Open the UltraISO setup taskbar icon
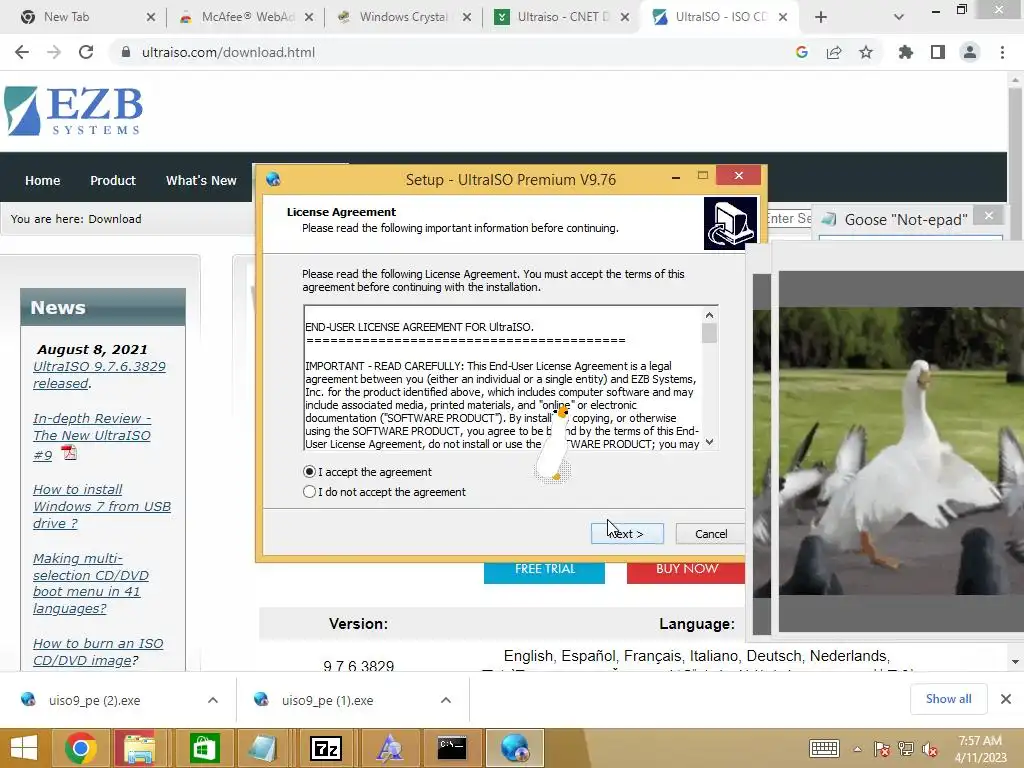Screen dimensions: 1024x768 515,748
